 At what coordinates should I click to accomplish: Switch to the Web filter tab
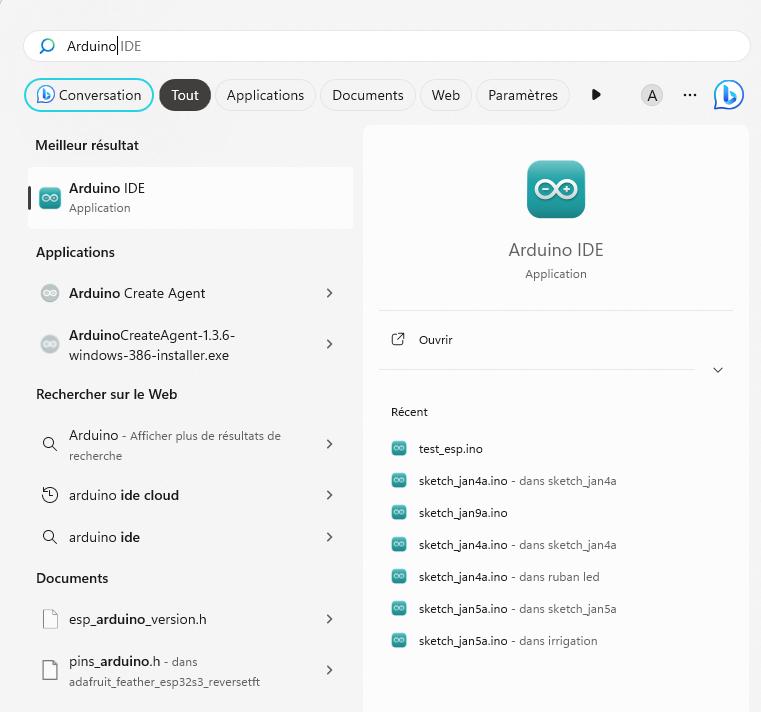pyautogui.click(x=446, y=95)
